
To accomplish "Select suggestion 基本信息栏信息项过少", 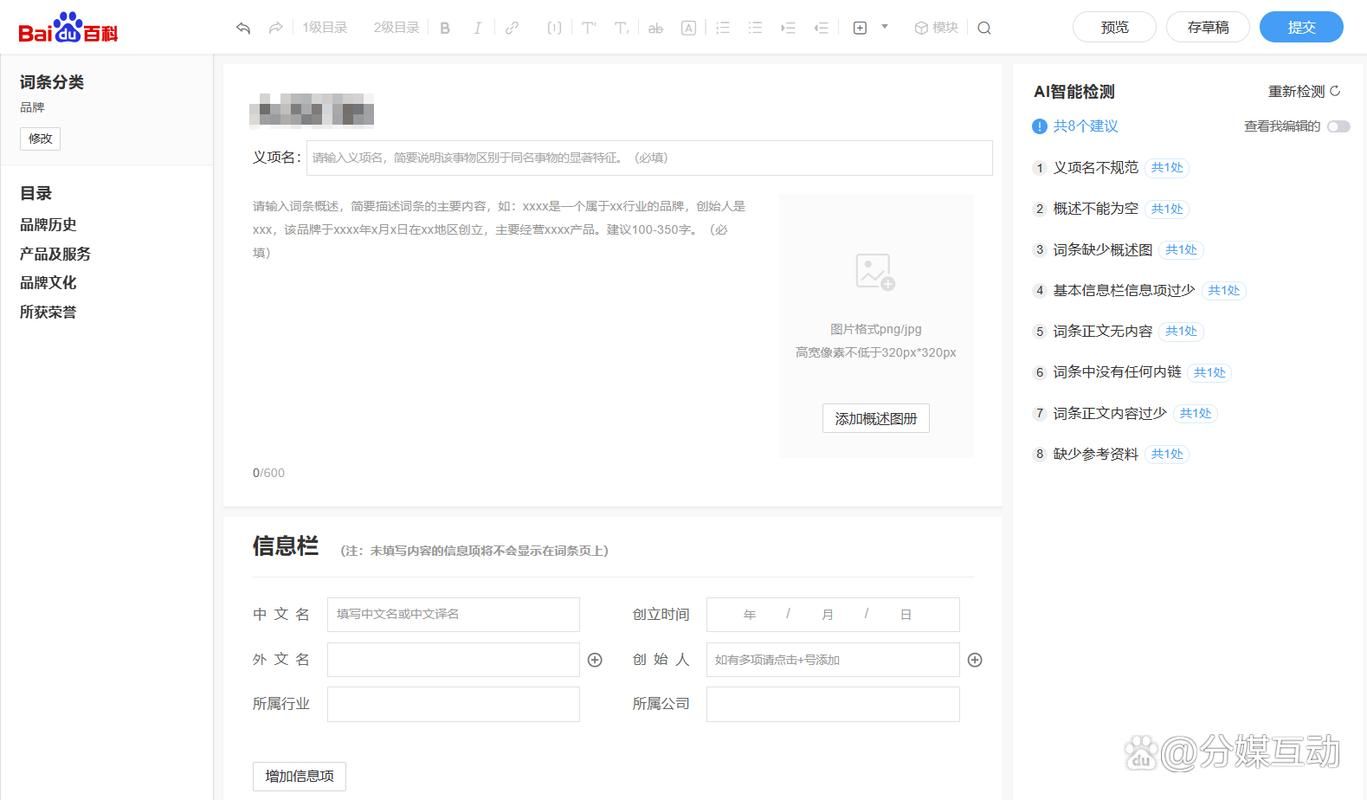I will tap(1124, 290).
